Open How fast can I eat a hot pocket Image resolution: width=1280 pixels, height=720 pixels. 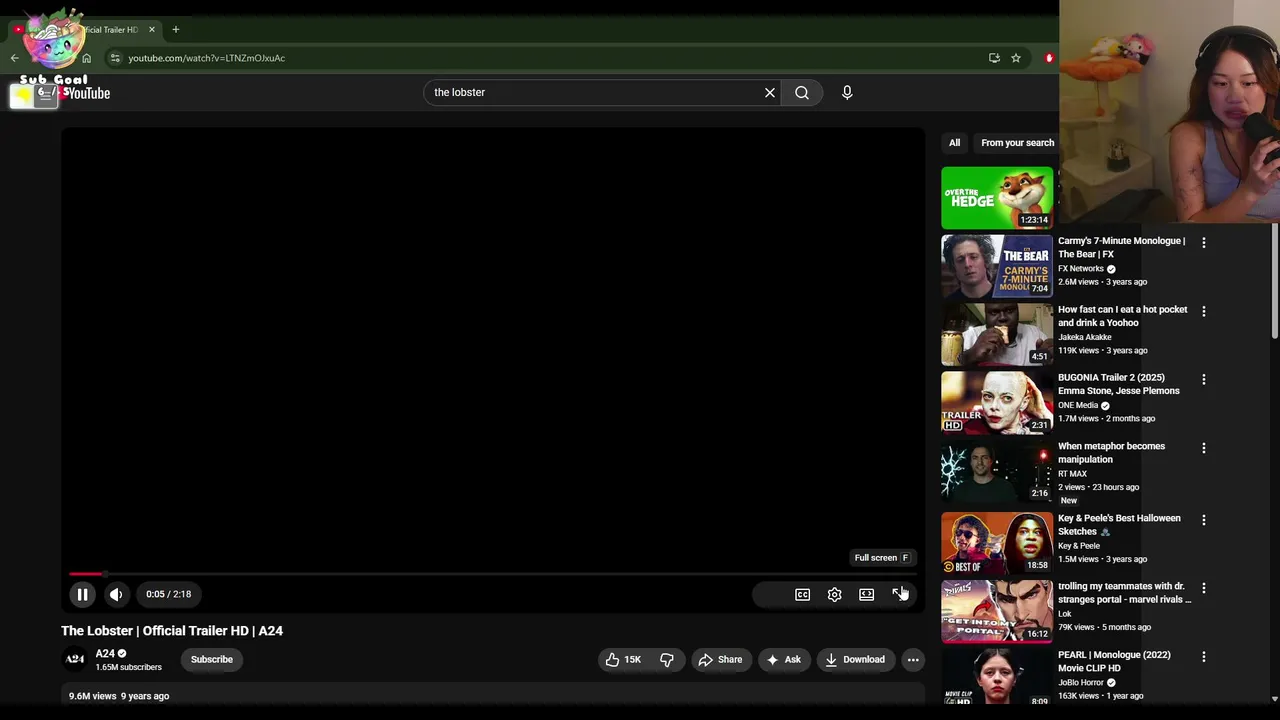tap(1122, 316)
